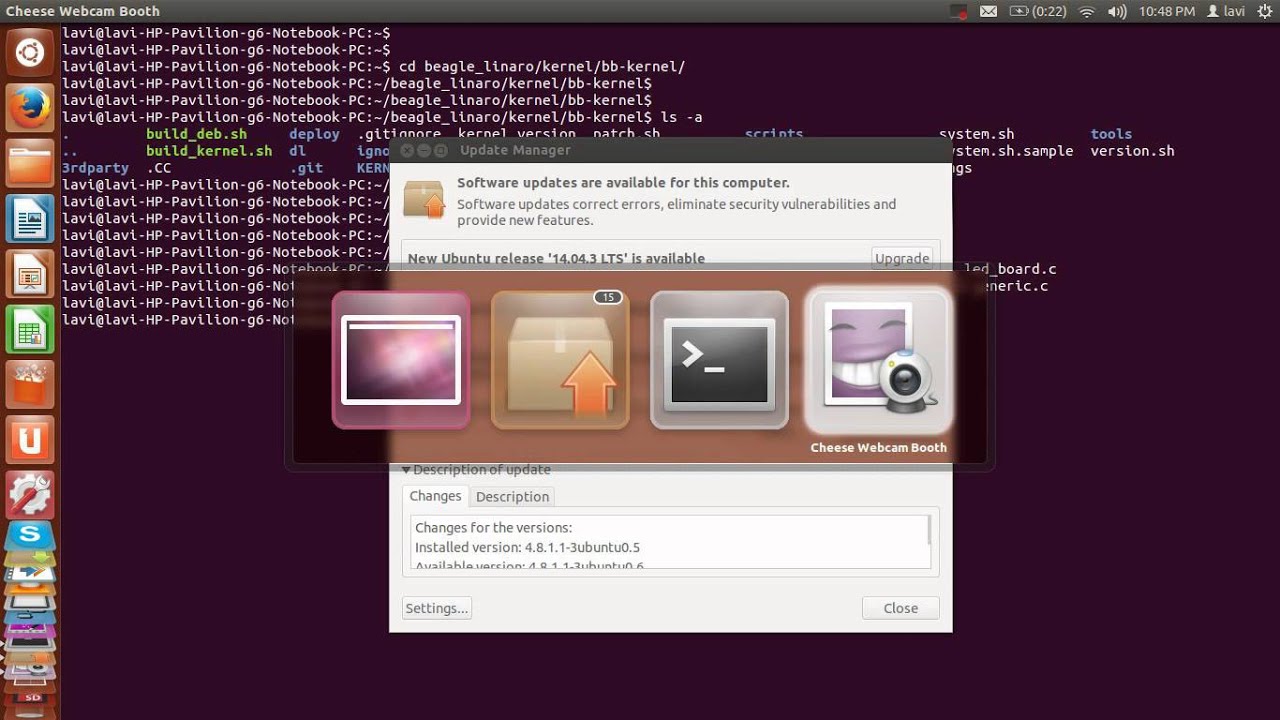The image size is (1280, 720).
Task: Click the Close button in Update Manager
Action: (900, 608)
